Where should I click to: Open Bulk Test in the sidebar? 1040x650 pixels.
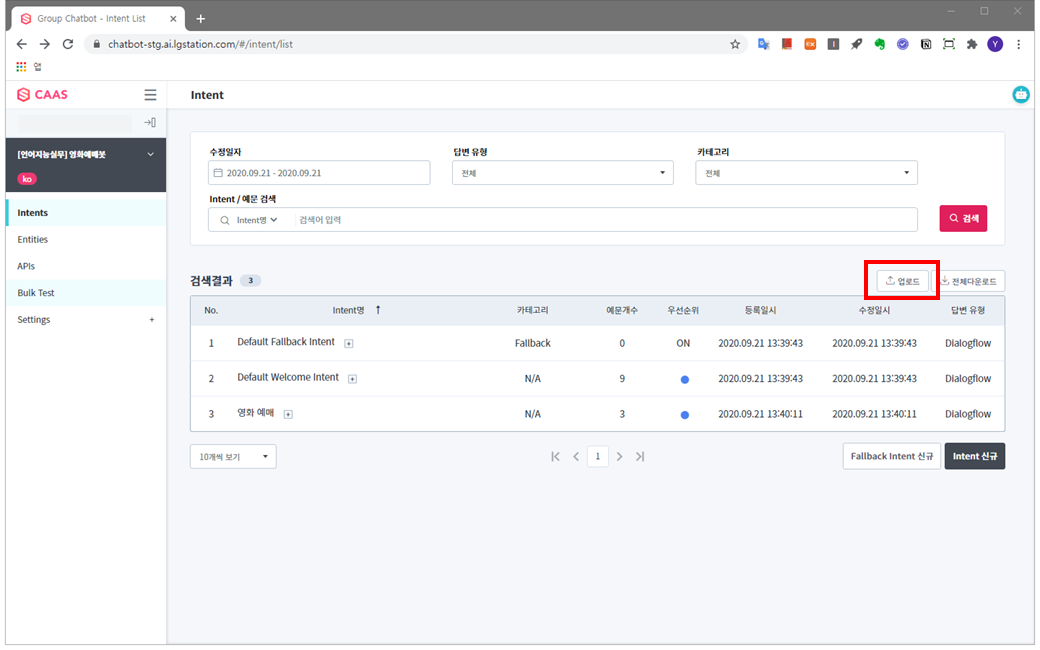(36, 293)
